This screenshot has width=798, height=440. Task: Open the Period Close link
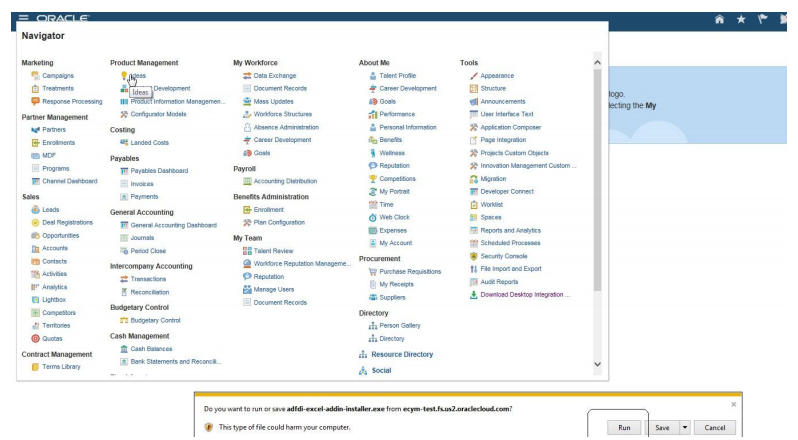[148, 251]
